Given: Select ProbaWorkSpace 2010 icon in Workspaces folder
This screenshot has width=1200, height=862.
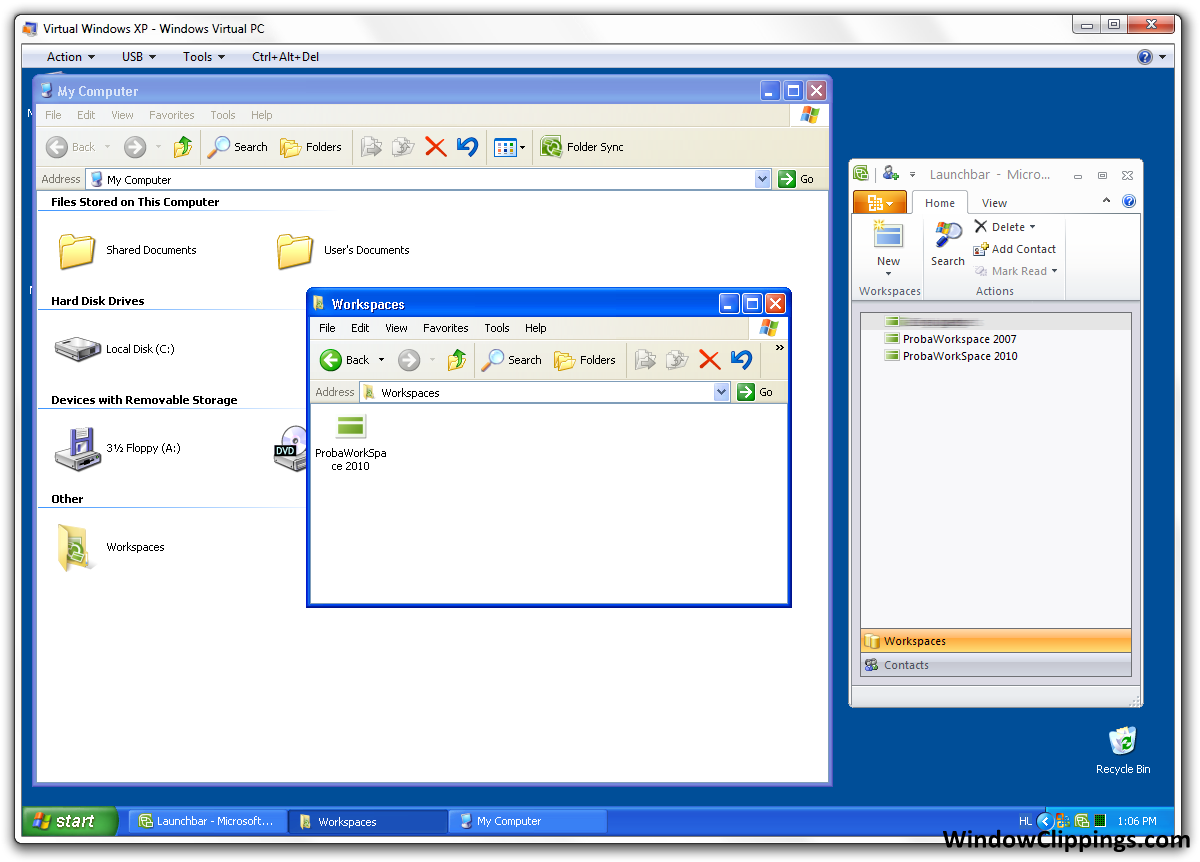Looking at the screenshot, I should pyautogui.click(x=351, y=442).
